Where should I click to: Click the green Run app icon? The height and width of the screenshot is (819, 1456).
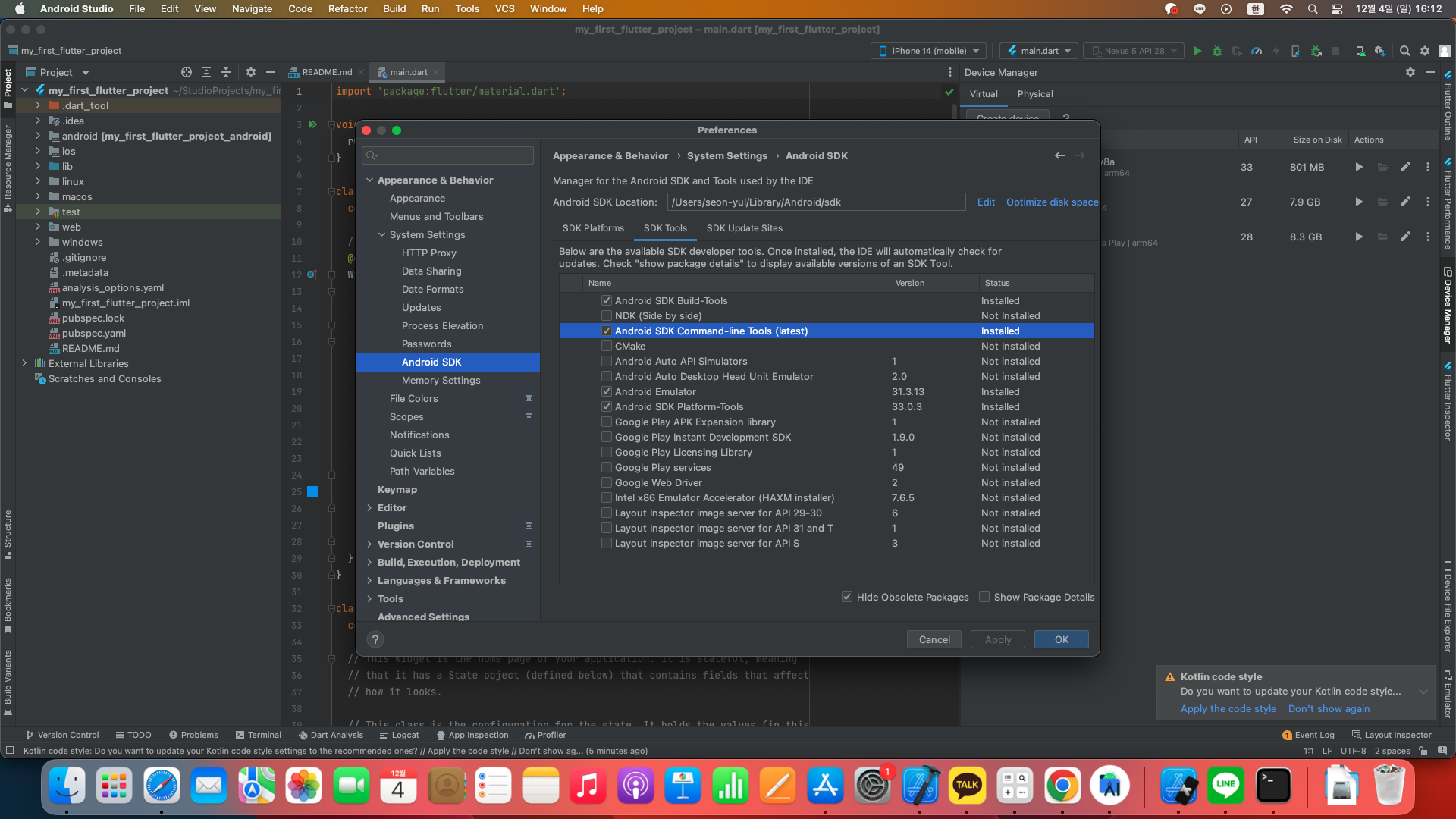(1197, 51)
